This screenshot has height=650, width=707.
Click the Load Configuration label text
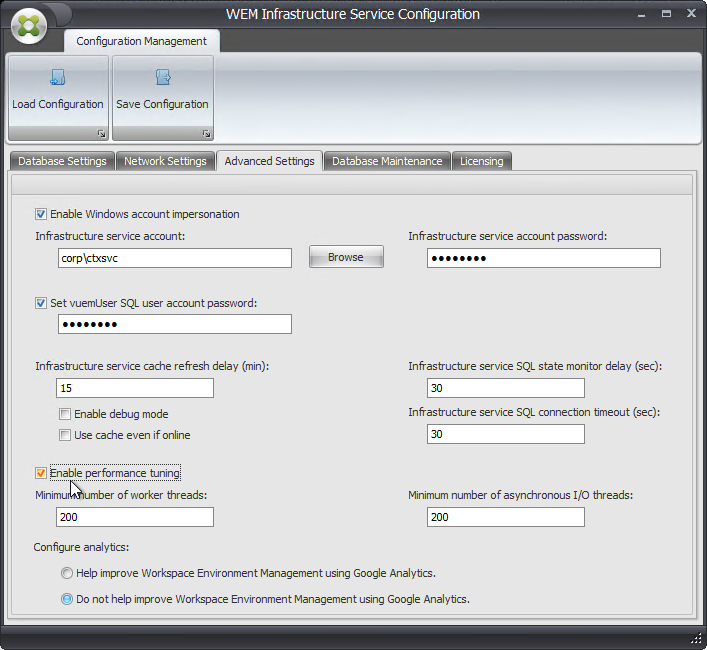point(58,104)
